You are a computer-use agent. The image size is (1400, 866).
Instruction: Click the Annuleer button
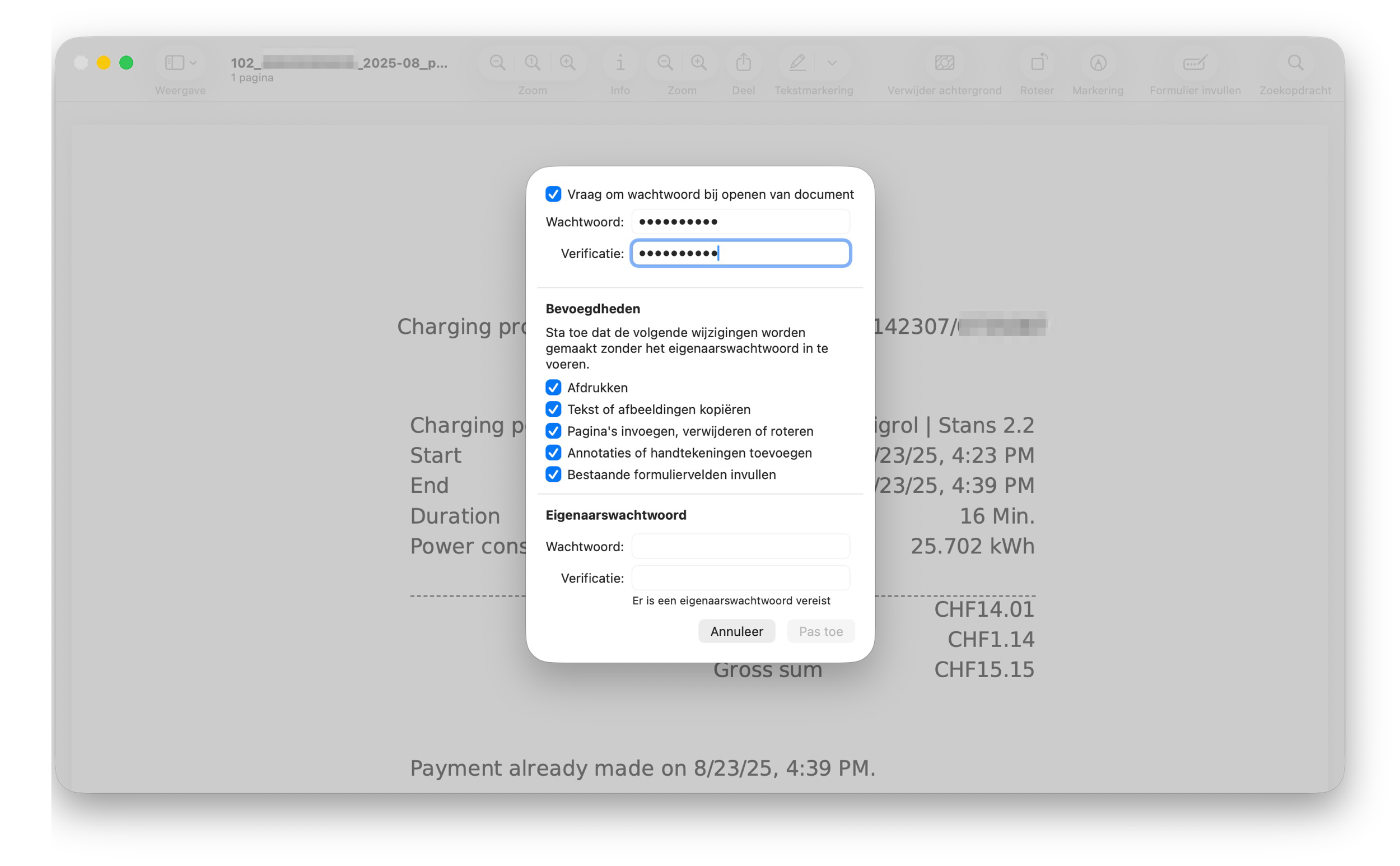[x=736, y=631]
